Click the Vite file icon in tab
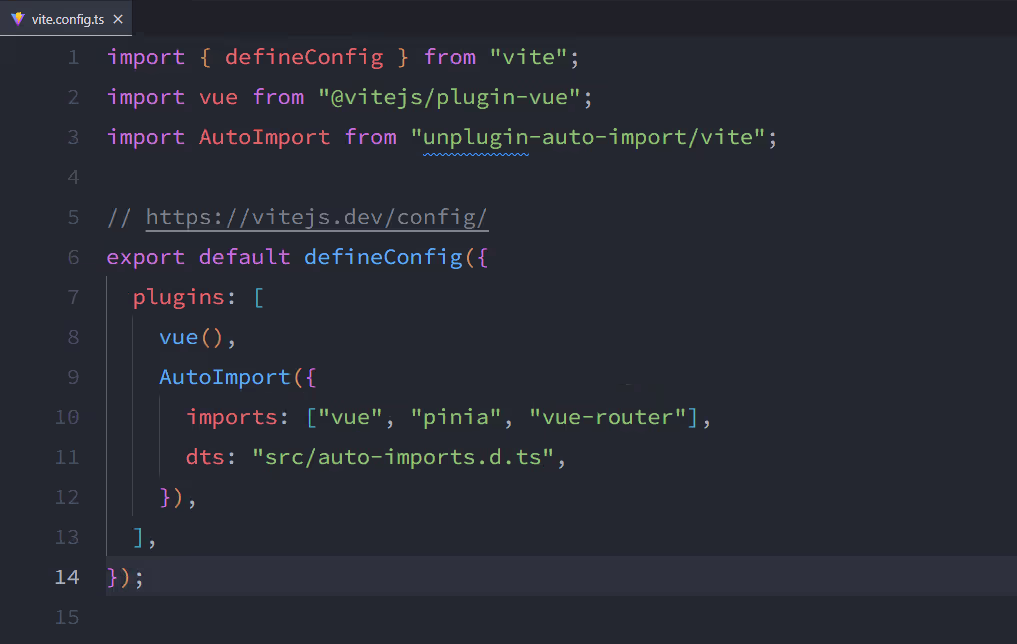 click(x=18, y=19)
